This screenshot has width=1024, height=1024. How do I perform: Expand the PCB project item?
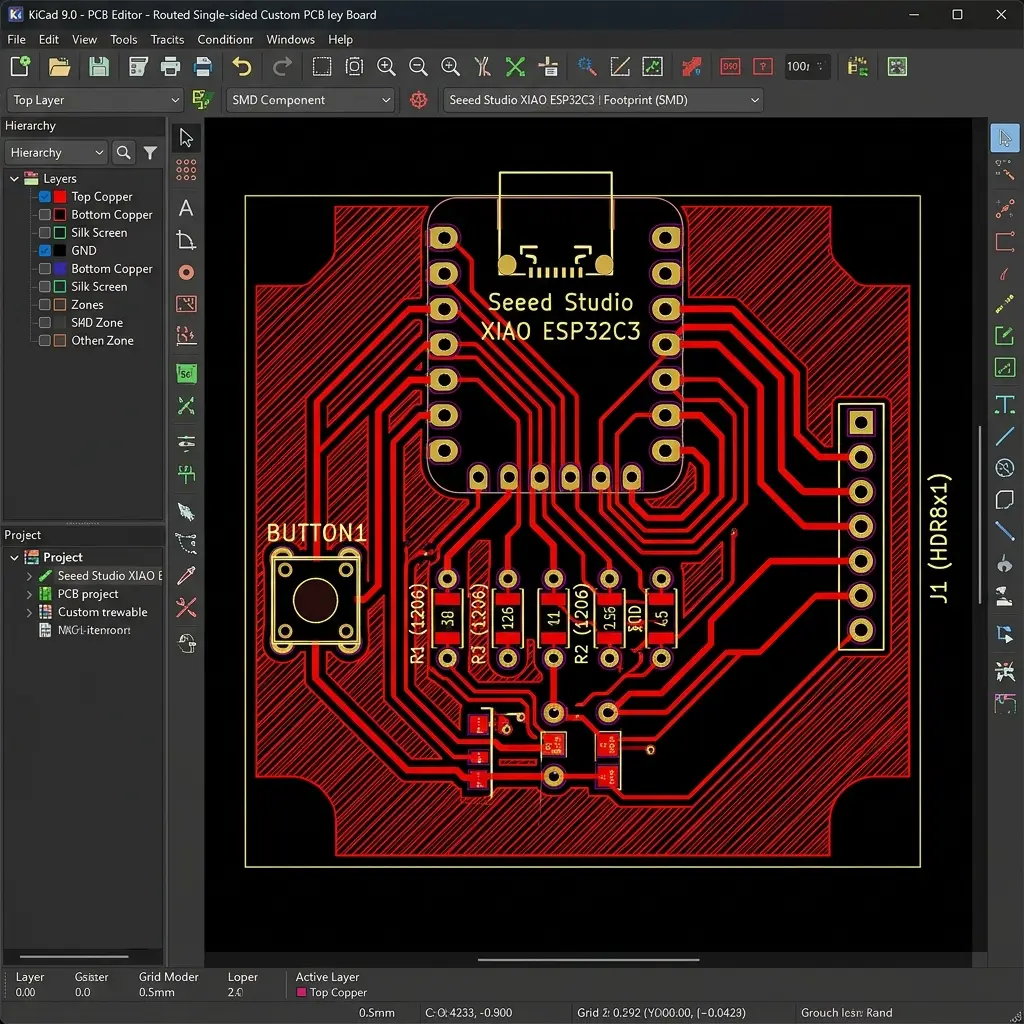(x=29, y=594)
